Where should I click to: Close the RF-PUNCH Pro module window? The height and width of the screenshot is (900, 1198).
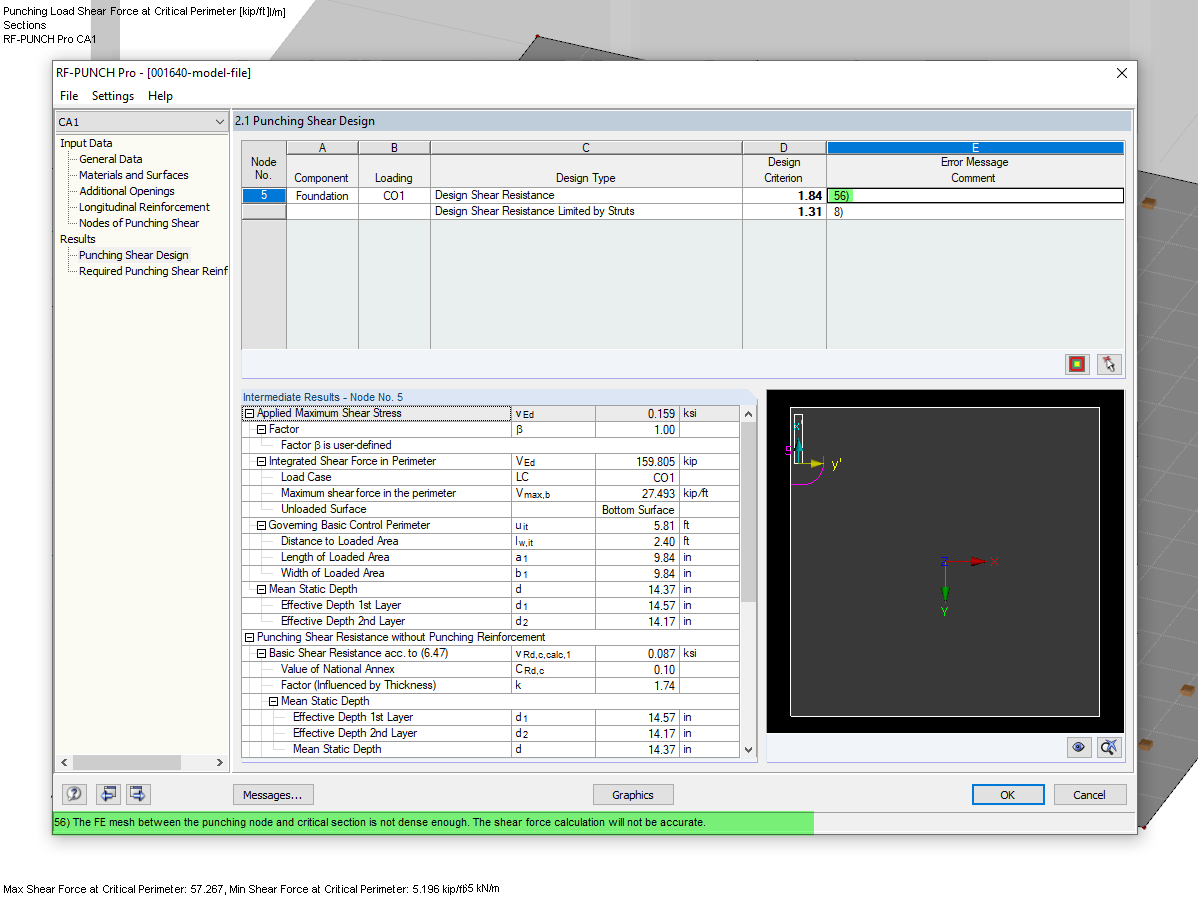pos(1121,72)
